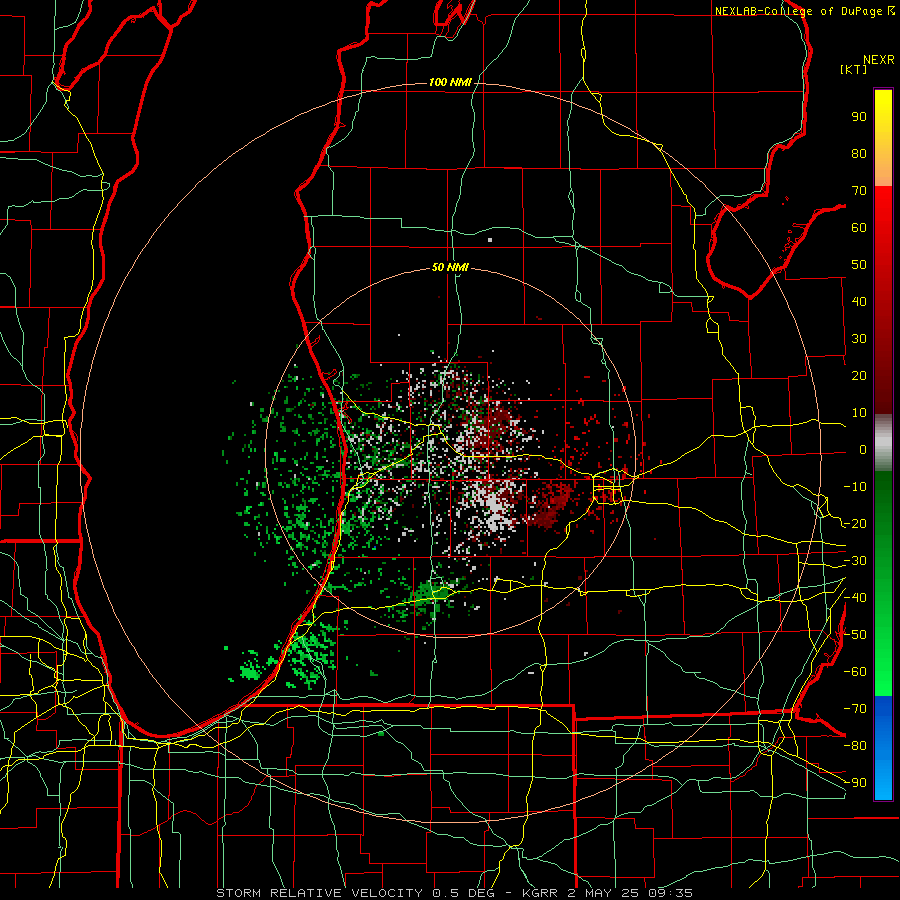The image size is (900, 900).
Task: Click the -20 value on the velocity scale
Action: tap(855, 523)
